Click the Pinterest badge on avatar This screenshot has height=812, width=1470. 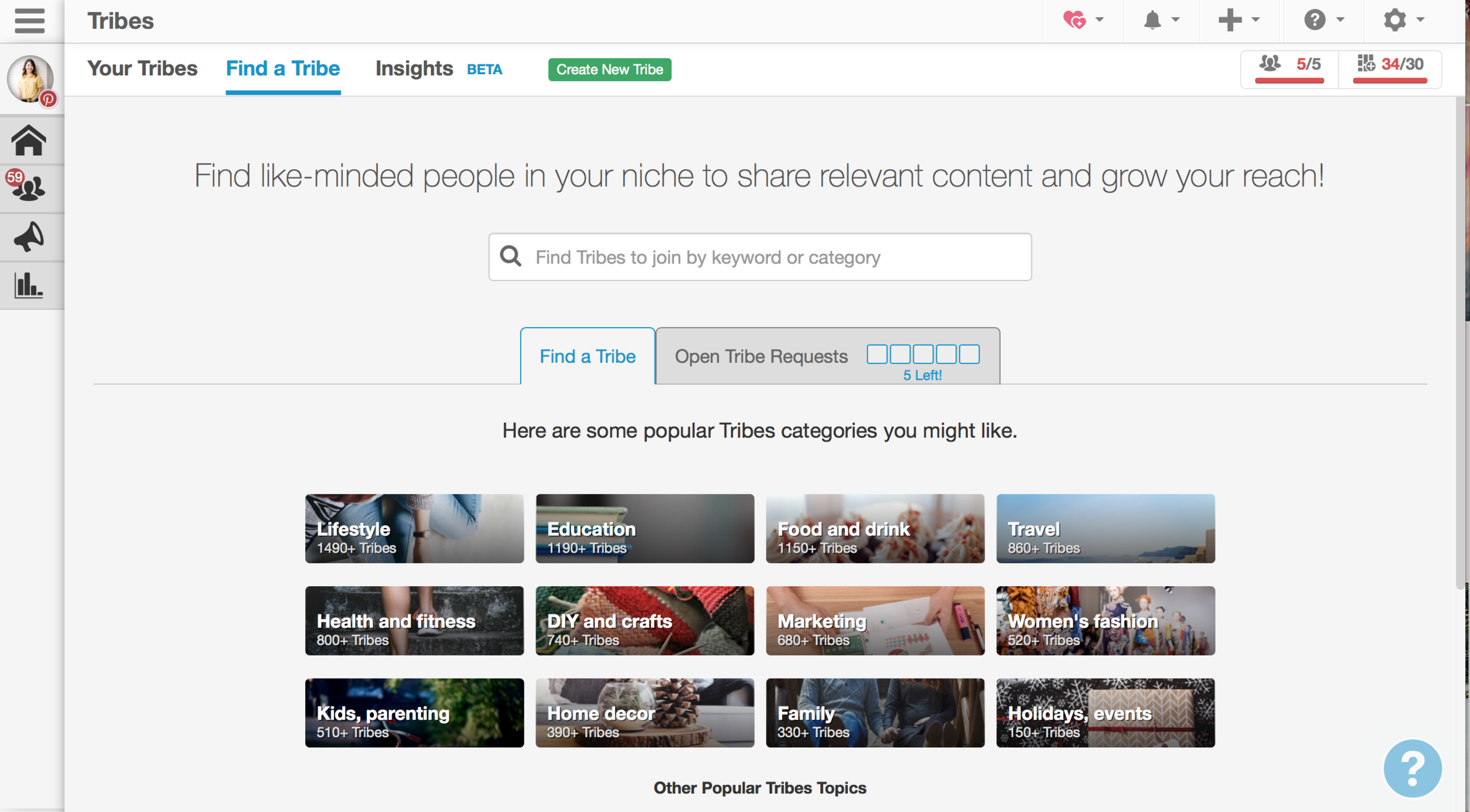(x=48, y=99)
